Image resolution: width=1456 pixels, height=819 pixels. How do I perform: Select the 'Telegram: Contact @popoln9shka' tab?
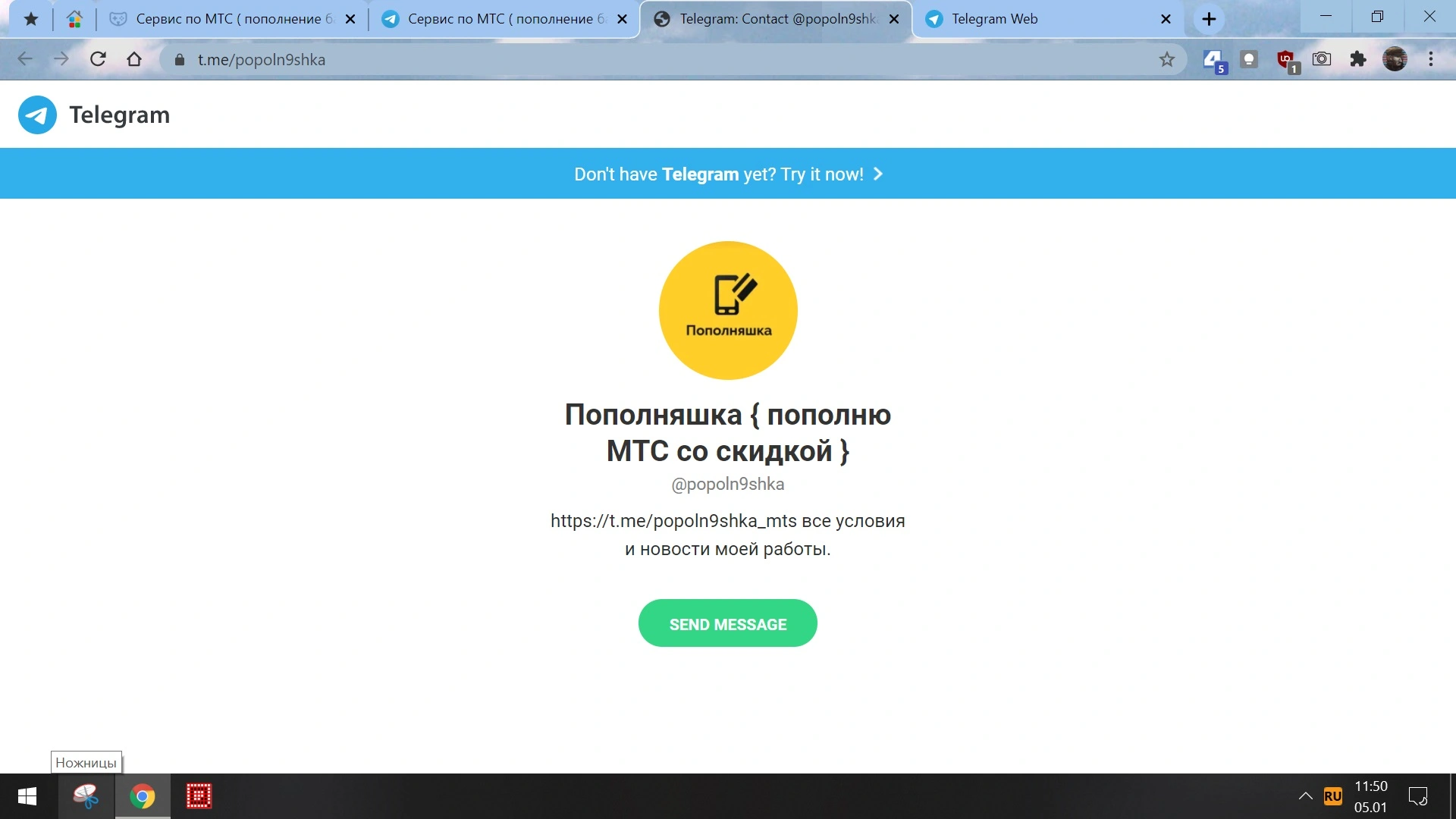pyautogui.click(x=777, y=19)
